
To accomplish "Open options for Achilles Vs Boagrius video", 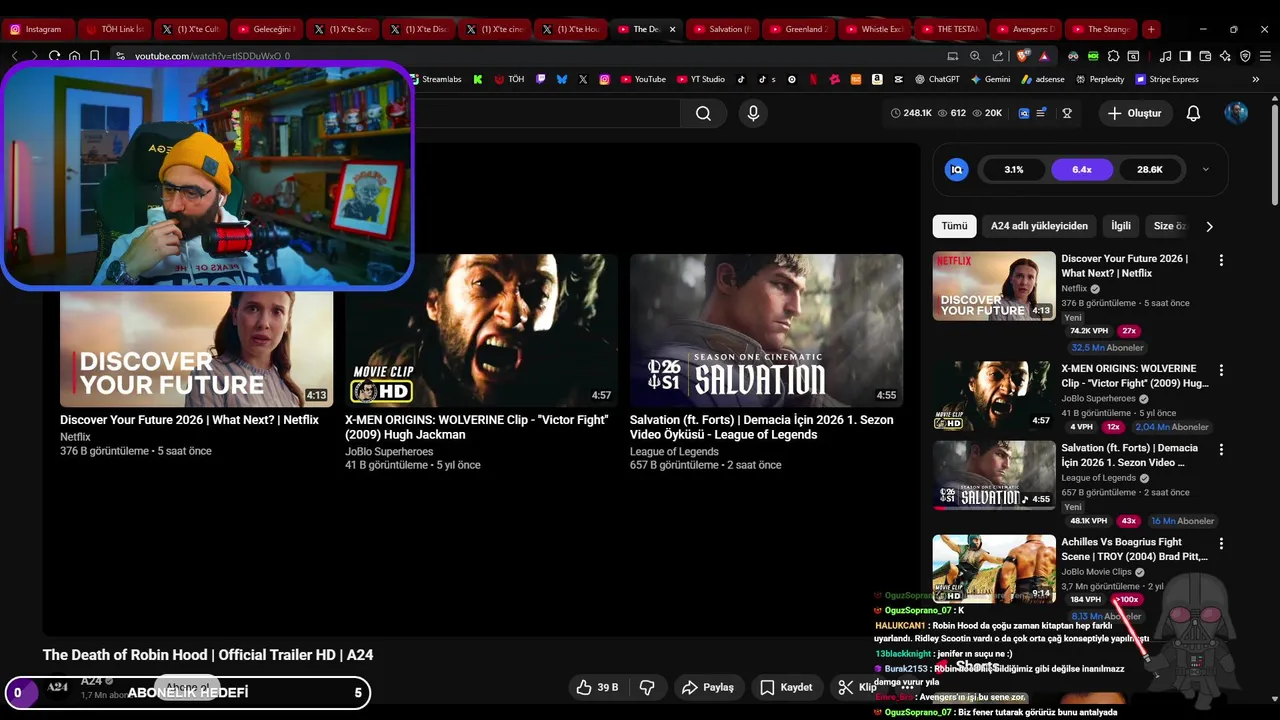I will pos(1220,544).
